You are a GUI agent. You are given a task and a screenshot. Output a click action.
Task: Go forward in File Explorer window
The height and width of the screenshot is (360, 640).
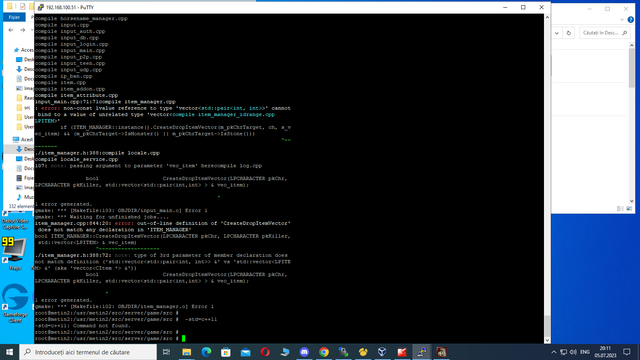coord(22,30)
